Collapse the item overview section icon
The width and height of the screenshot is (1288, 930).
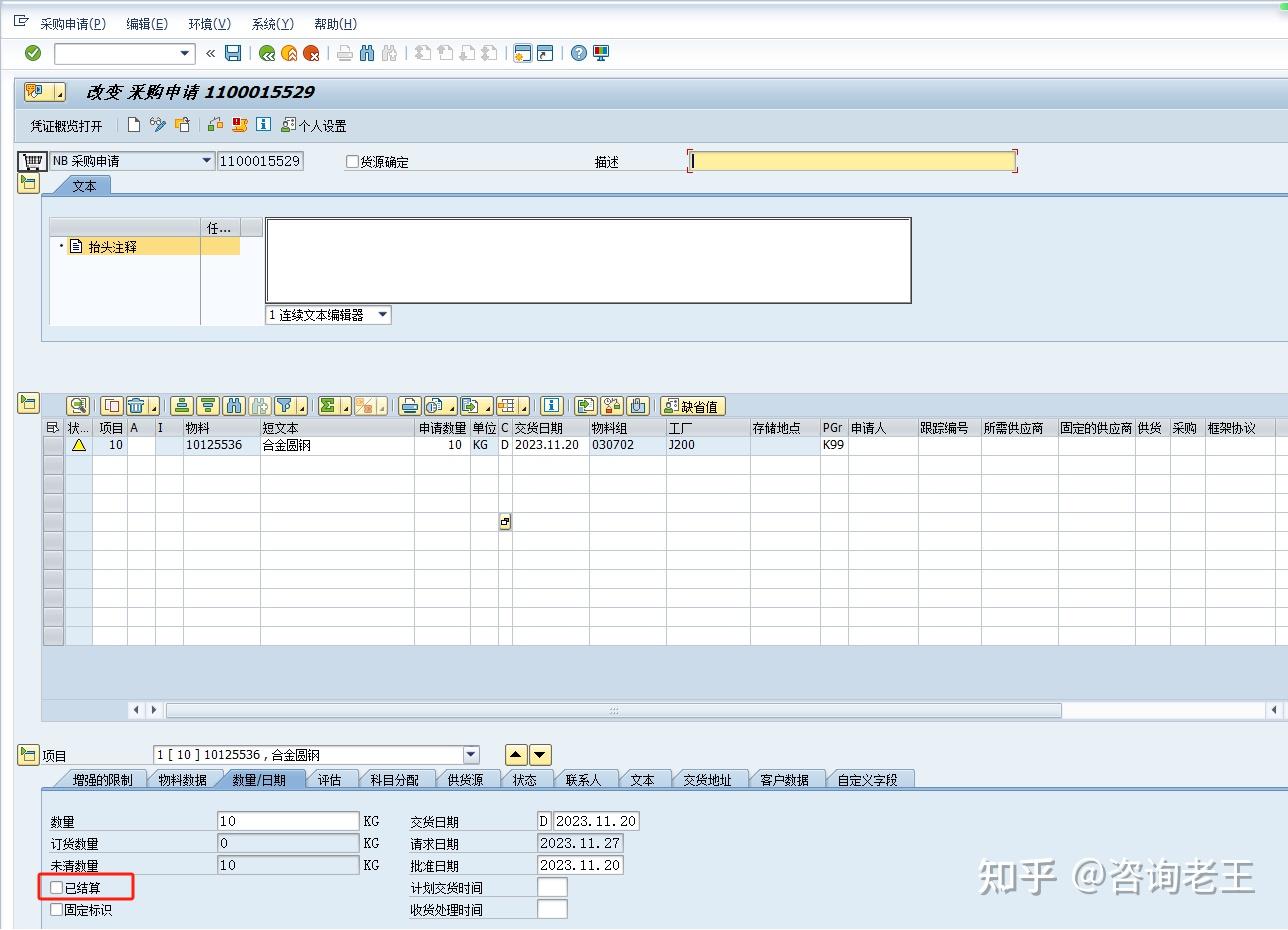click(x=28, y=403)
